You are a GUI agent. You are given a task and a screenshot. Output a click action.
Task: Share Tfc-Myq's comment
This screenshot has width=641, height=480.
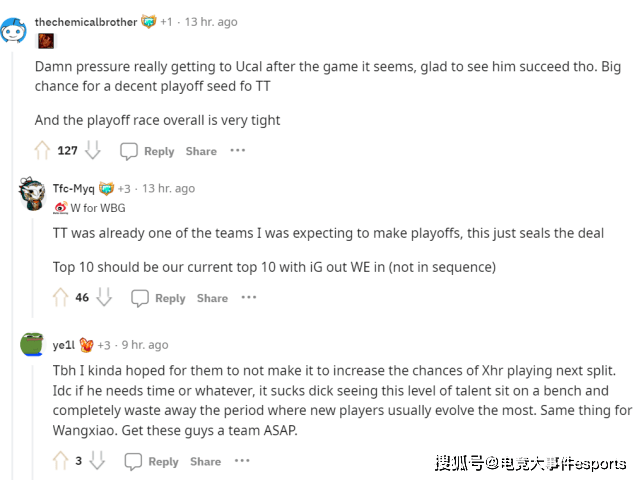pos(212,298)
